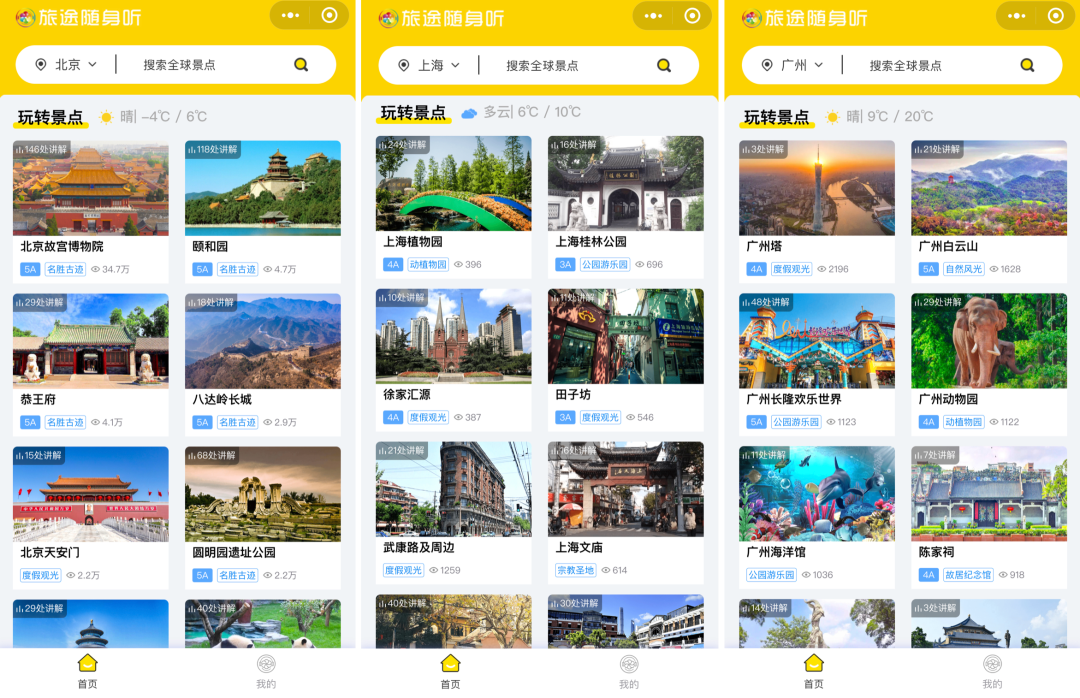Switch to the 首页 tab in the 上海 screen
Image resolution: width=1080 pixels, height=698 pixels.
(x=450, y=672)
